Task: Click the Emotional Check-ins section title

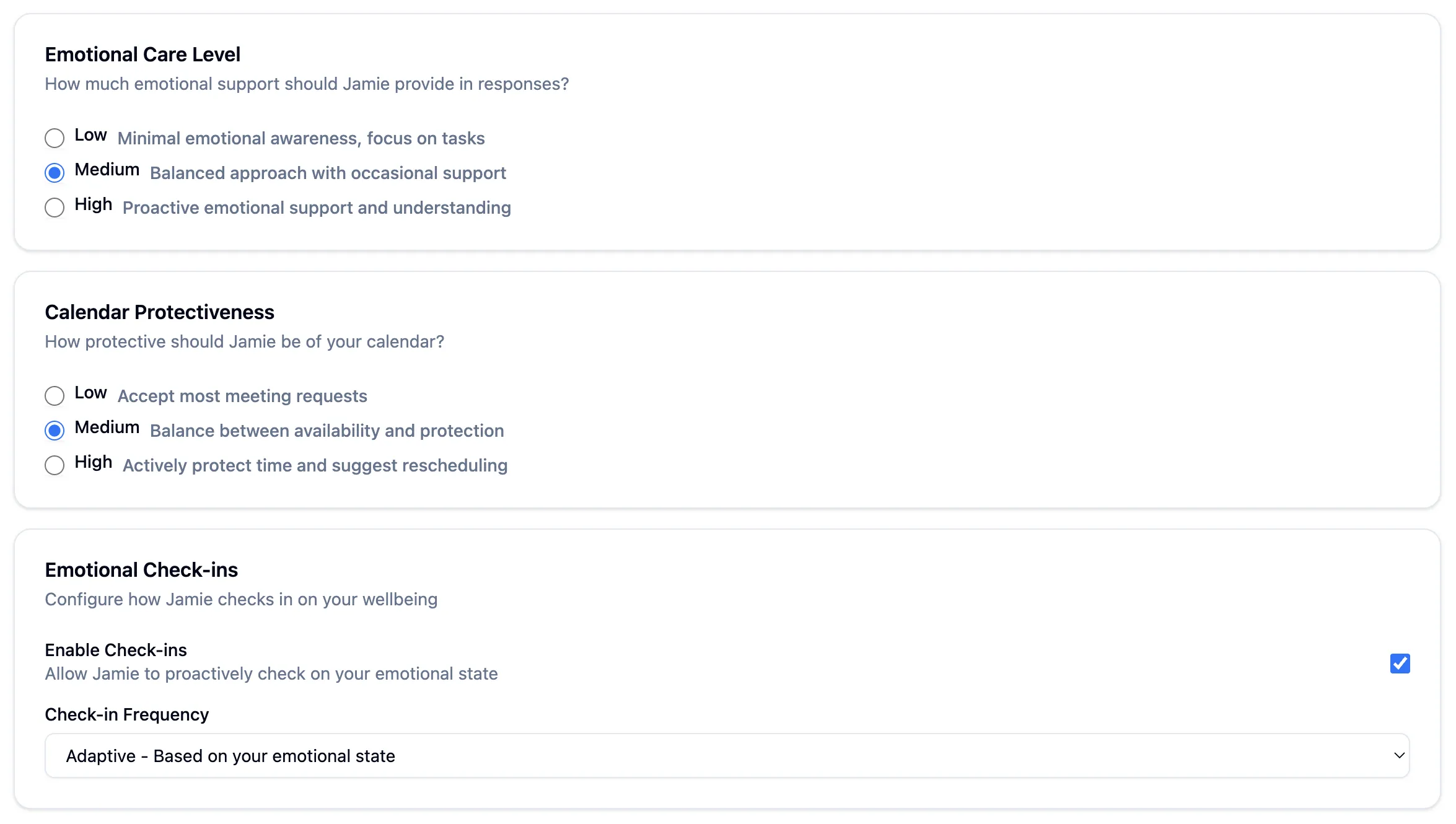Action: click(x=141, y=570)
